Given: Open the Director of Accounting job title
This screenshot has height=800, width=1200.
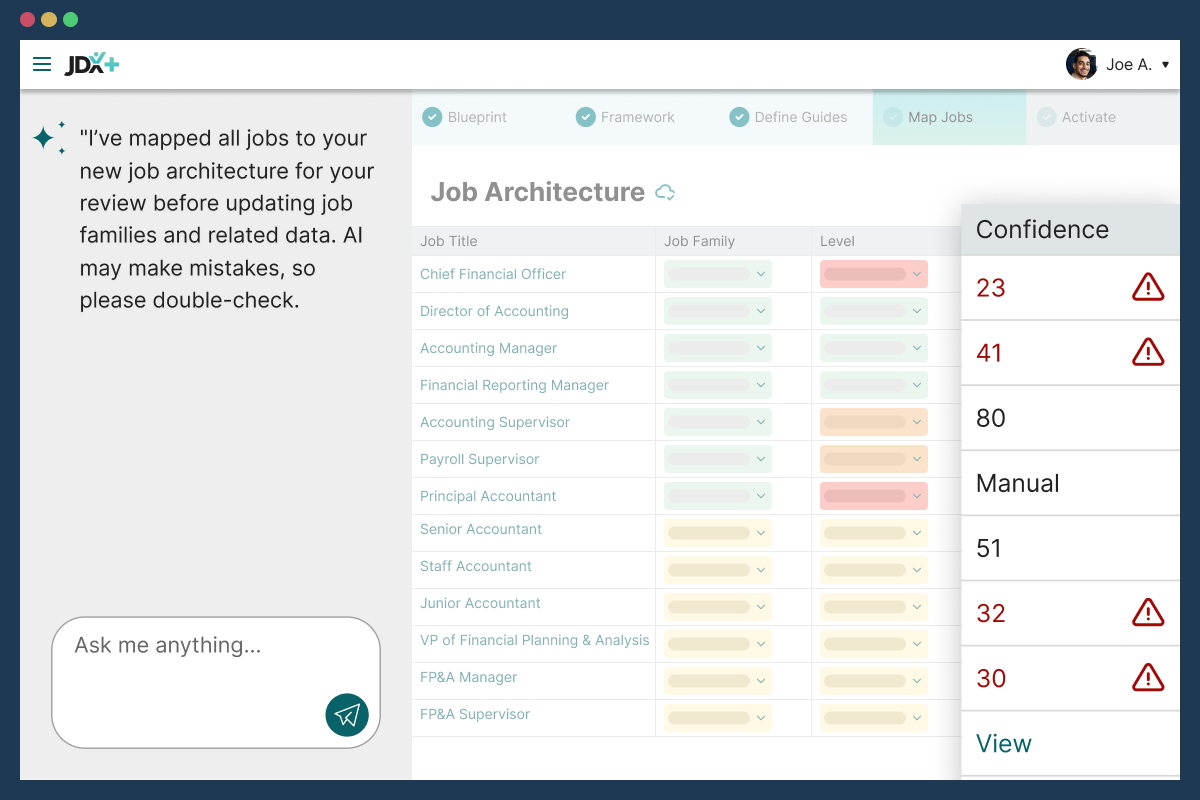Looking at the screenshot, I should coord(494,311).
